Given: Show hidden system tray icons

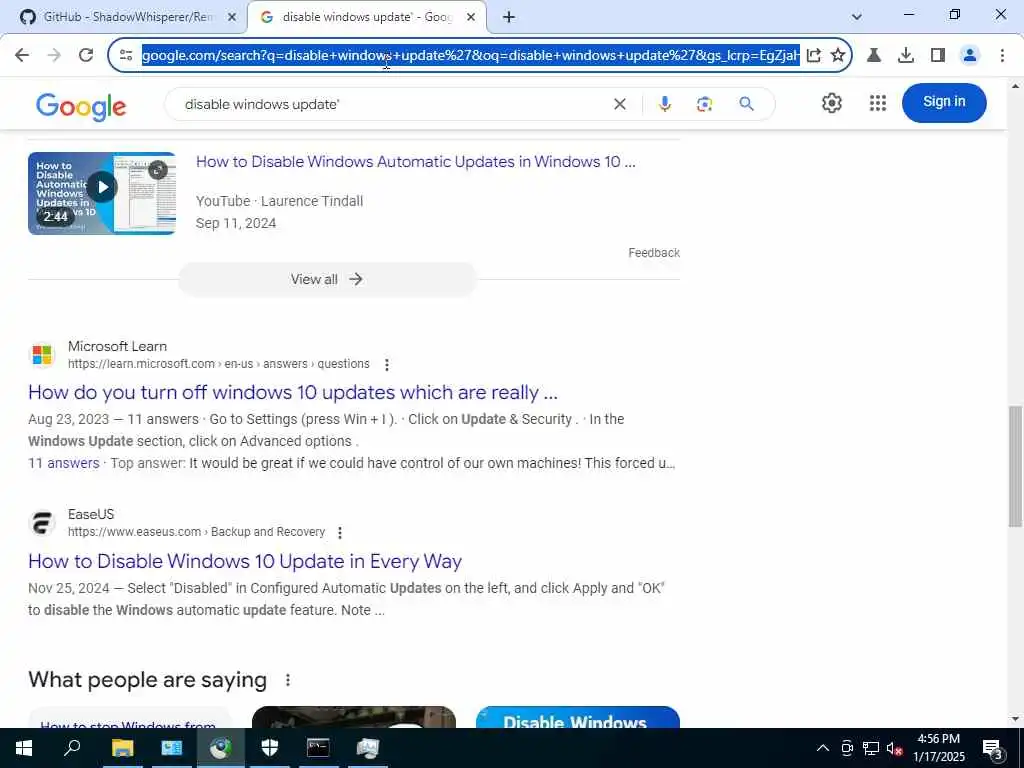Looking at the screenshot, I should (823, 748).
